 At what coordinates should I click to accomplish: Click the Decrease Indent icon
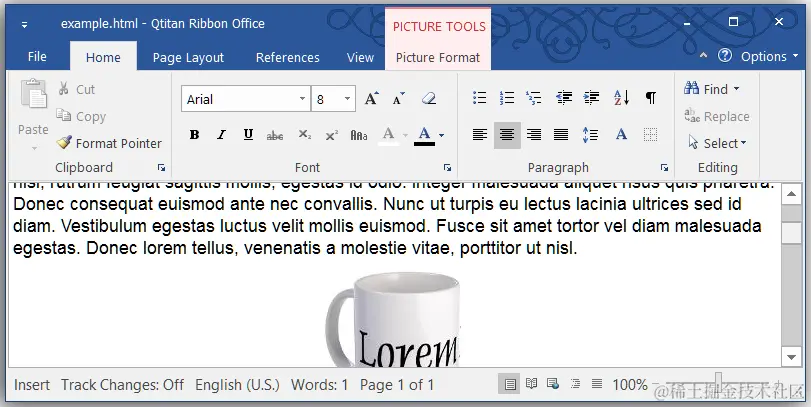click(564, 97)
